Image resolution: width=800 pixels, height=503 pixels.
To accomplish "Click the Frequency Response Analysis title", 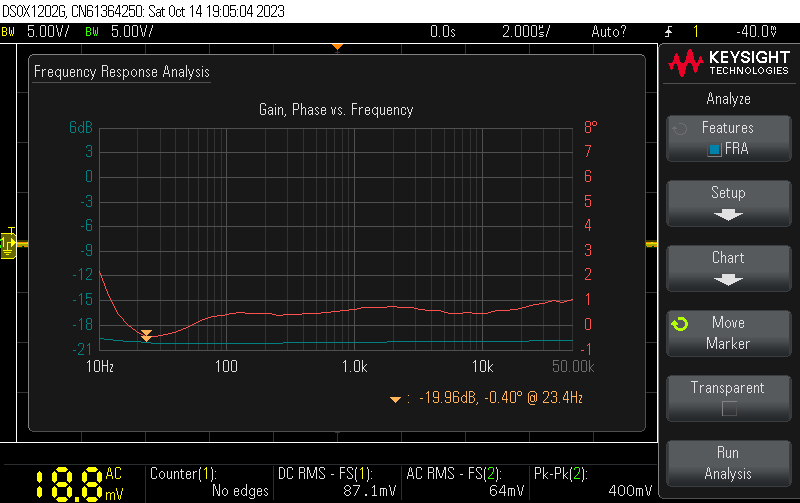I will [x=121, y=71].
